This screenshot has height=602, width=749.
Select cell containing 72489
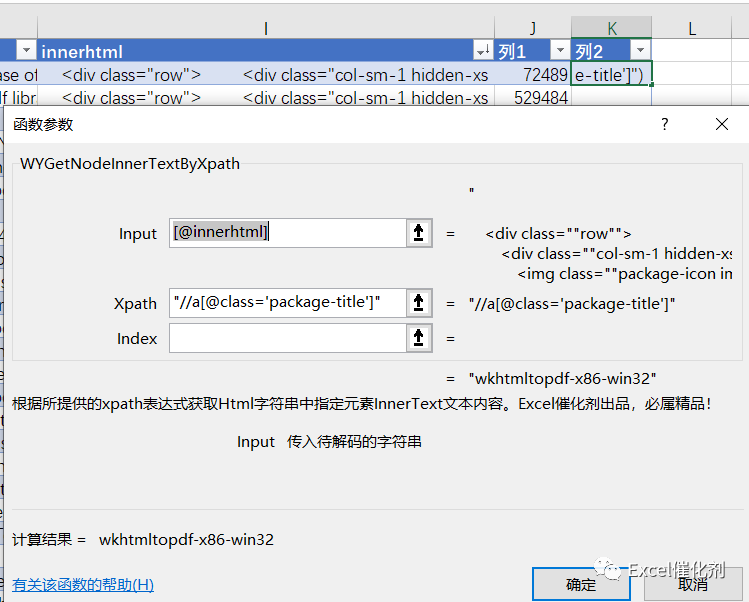pyautogui.click(x=533, y=75)
